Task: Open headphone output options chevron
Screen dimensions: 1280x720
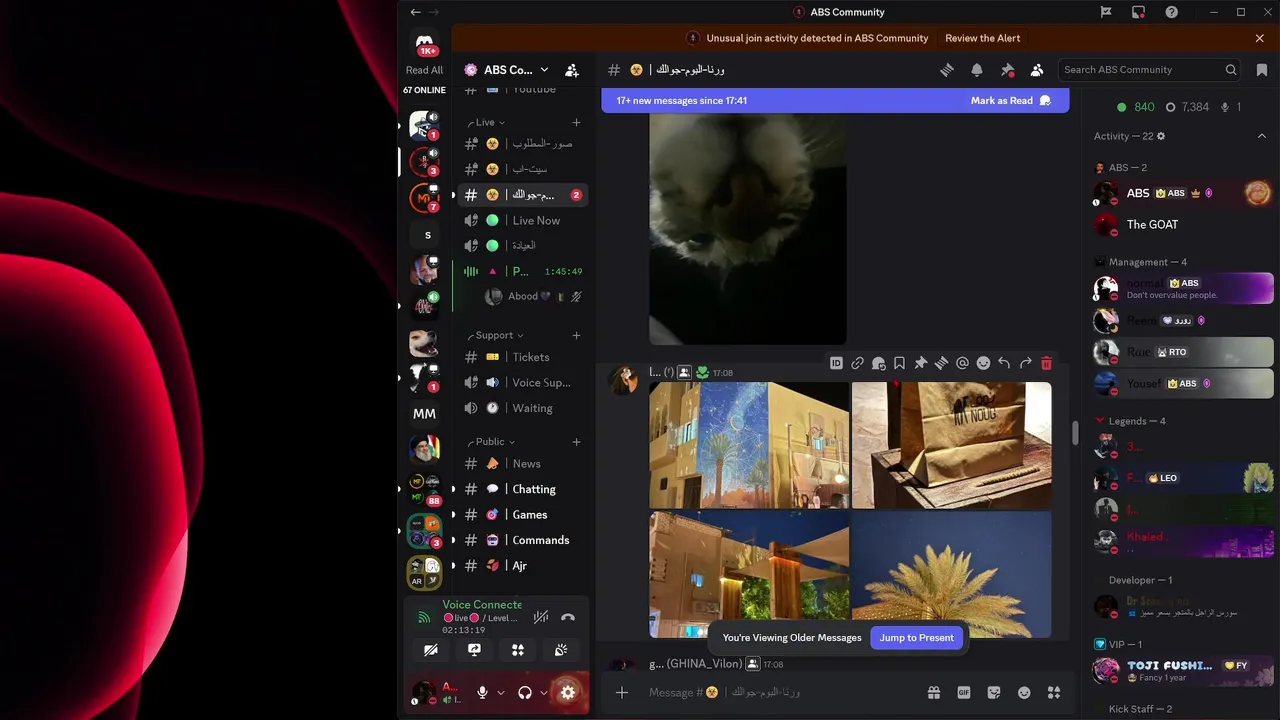Action: (x=544, y=692)
